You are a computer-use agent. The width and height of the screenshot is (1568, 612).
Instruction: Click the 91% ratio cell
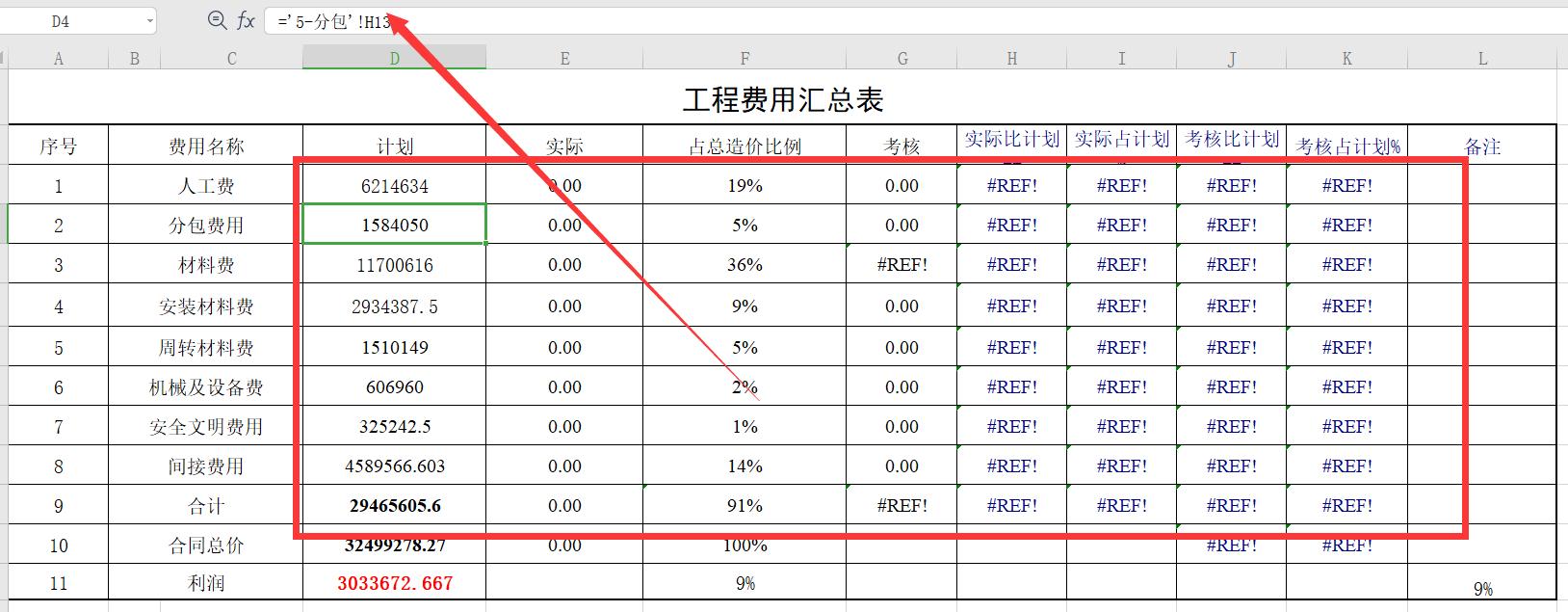(x=745, y=505)
